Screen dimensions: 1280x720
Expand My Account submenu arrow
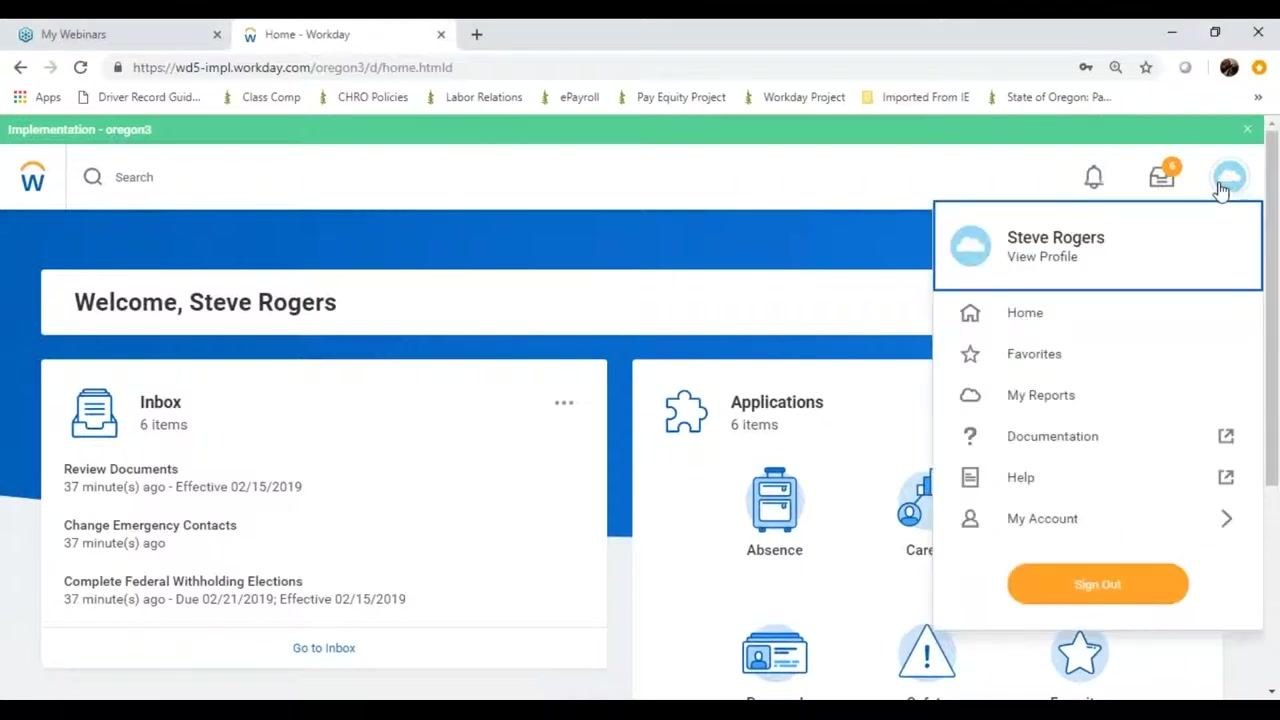[x=1226, y=519]
